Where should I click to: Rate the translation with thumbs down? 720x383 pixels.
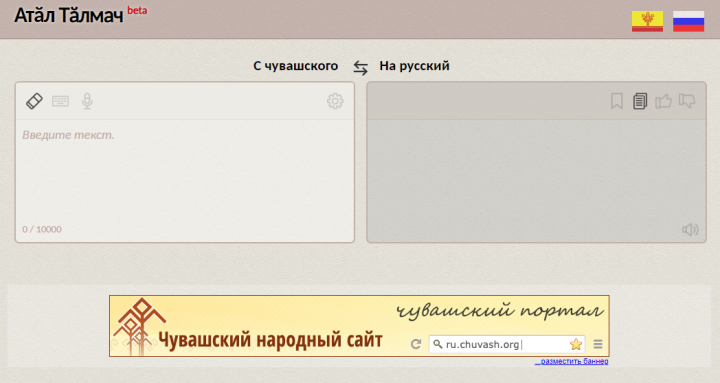click(x=687, y=101)
